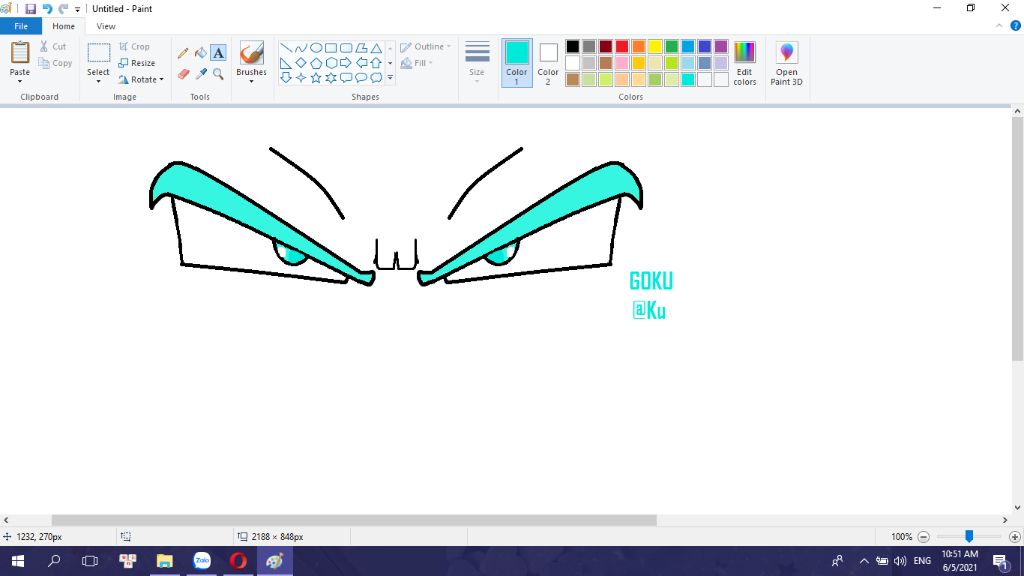Open Customize Quick Access Toolbar arrow
This screenshot has height=576, width=1024.
click(x=77, y=9)
